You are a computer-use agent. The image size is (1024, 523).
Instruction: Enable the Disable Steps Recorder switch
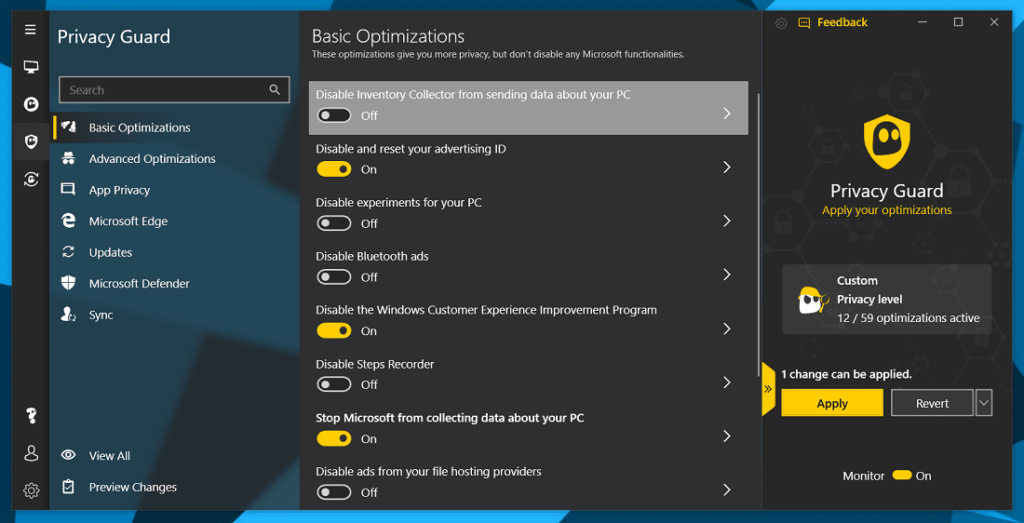pos(334,385)
